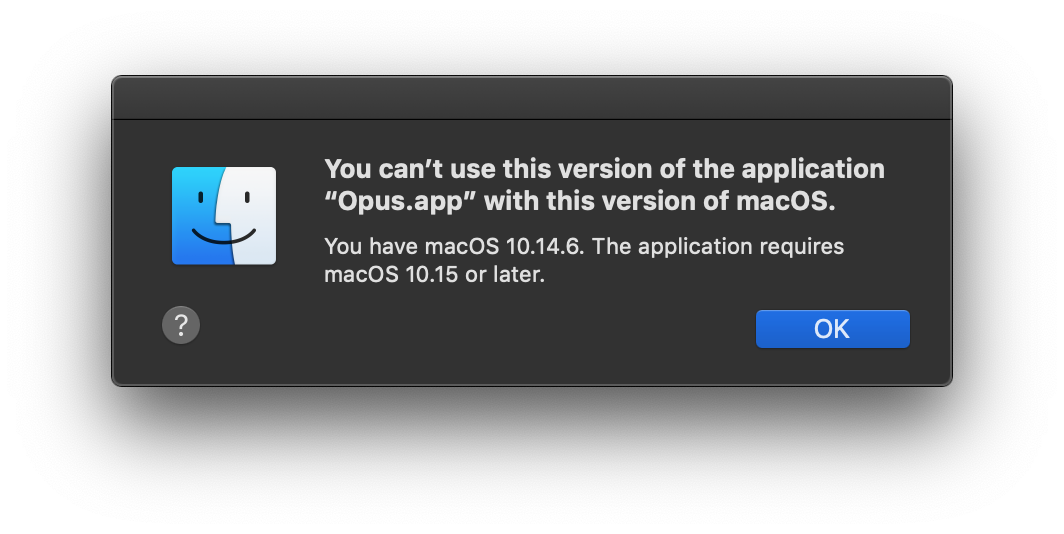This screenshot has width=1064, height=534.
Task: Click the word "application" in bold heading
Action: click(813, 170)
